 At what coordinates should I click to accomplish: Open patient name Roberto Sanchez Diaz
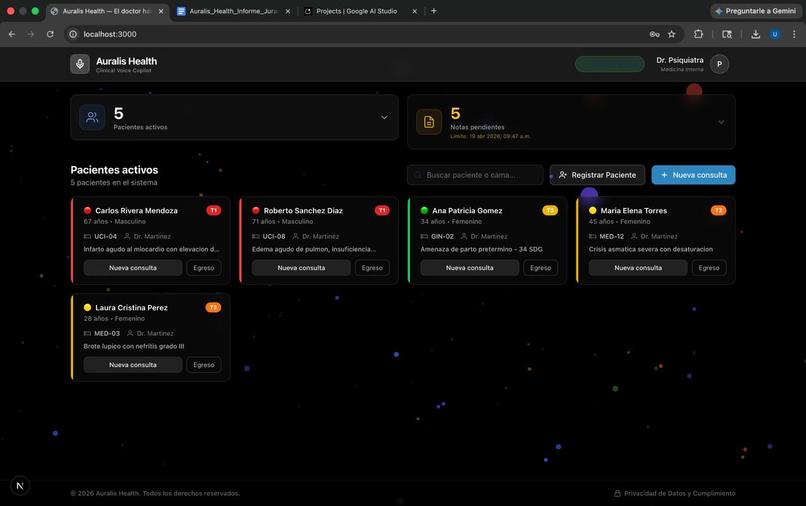[303, 210]
